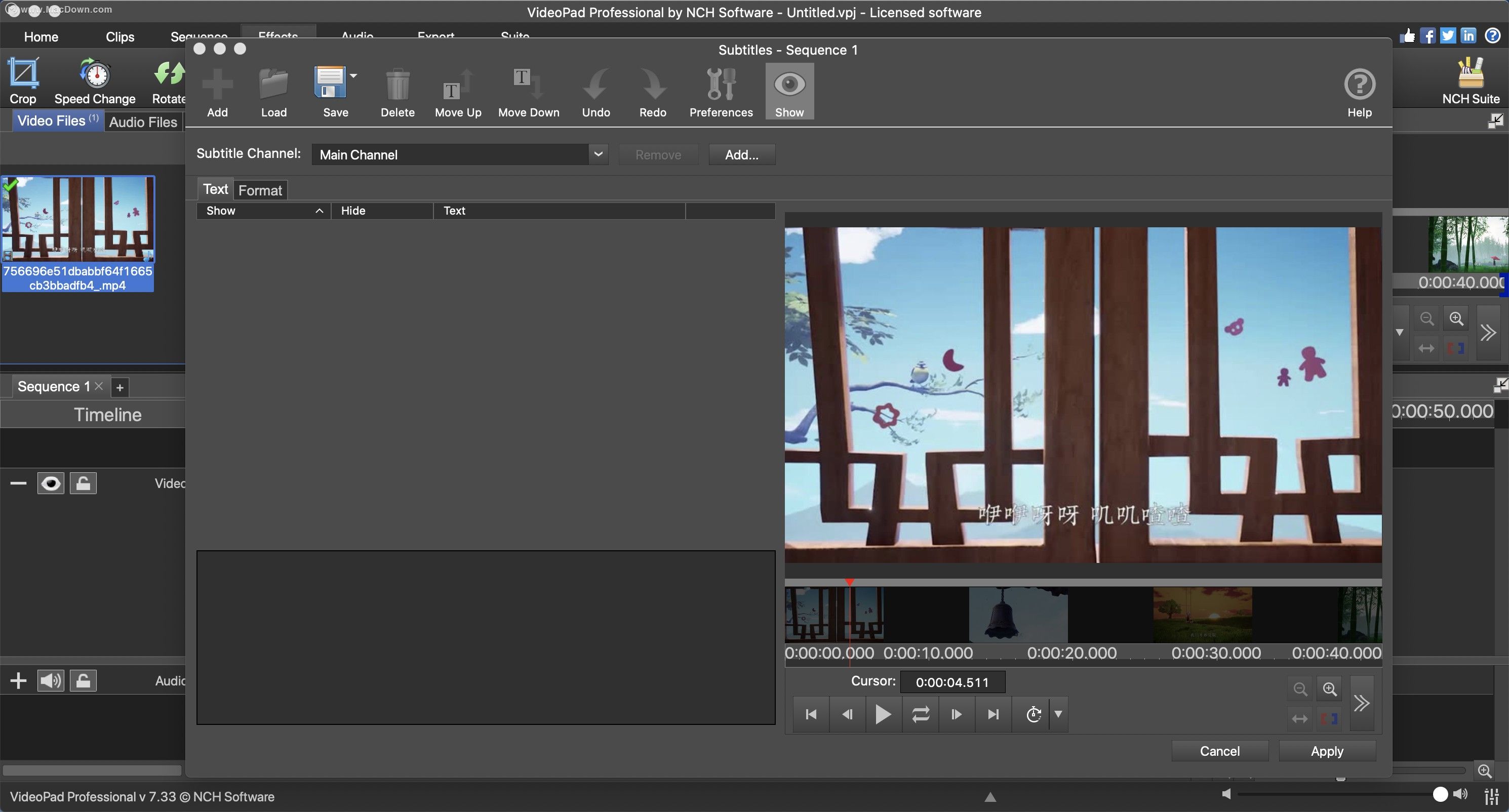Screen dimensions: 1509x812
Task: Click the Redo arrow icon
Action: tap(653, 85)
